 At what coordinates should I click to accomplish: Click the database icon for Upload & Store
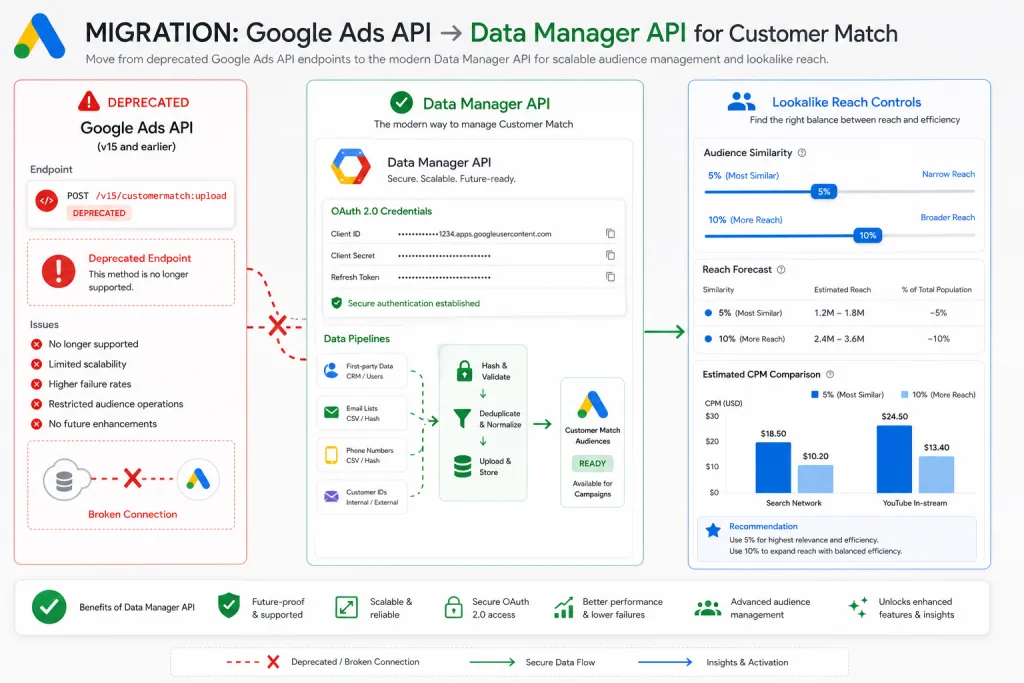(x=462, y=466)
